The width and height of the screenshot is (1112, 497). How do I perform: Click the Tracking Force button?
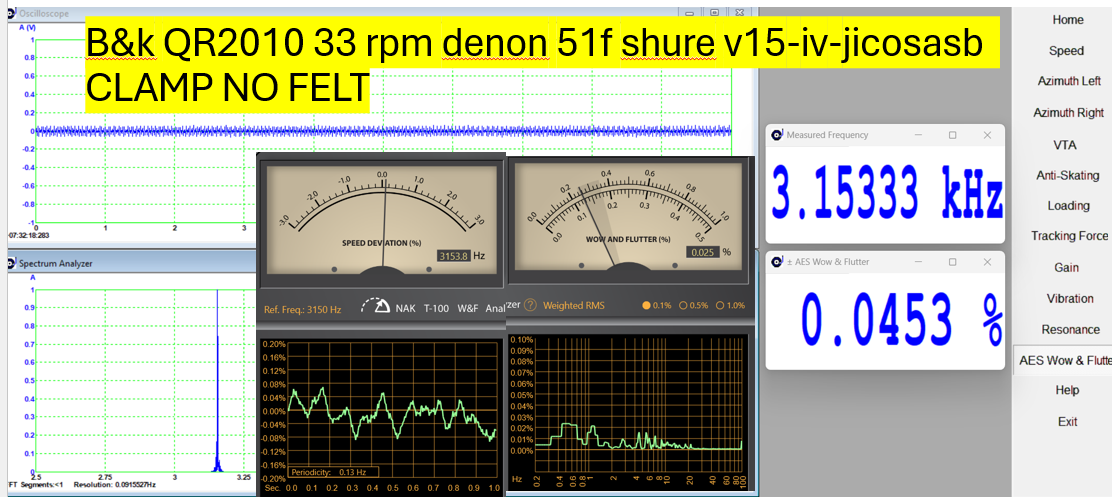pyautogui.click(x=1069, y=237)
